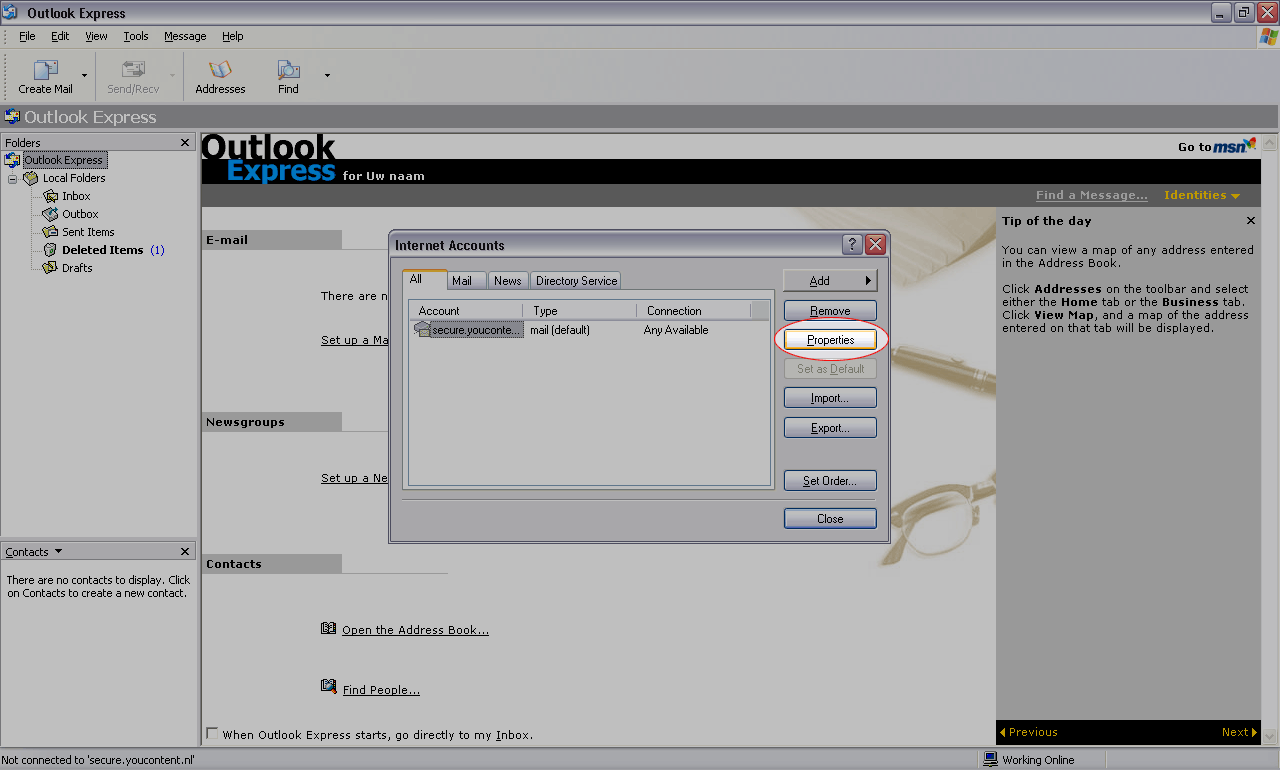Switch to the Mail tab
This screenshot has height=770, width=1280.
(462, 281)
